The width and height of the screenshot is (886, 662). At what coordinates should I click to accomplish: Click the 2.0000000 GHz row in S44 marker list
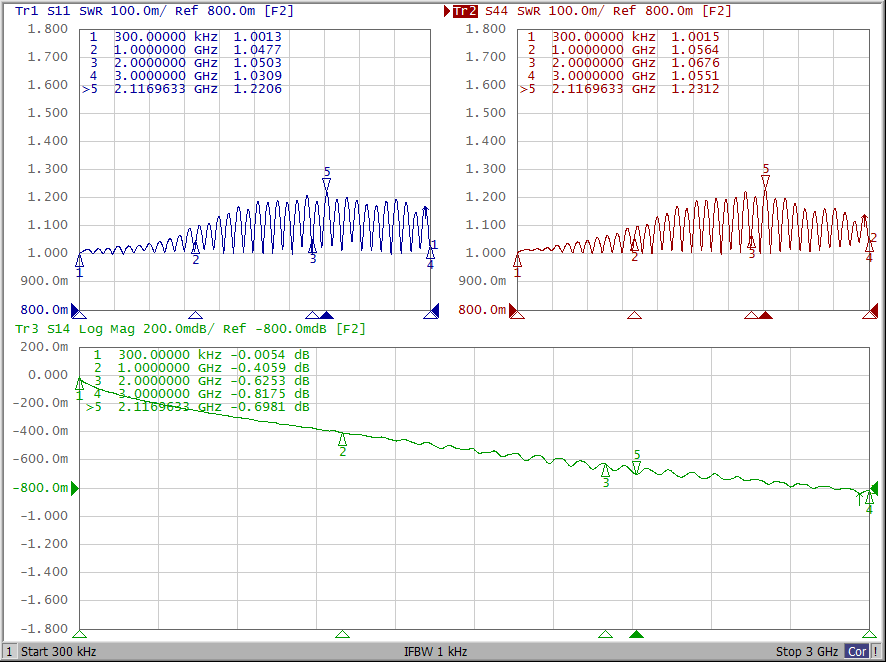coord(620,63)
